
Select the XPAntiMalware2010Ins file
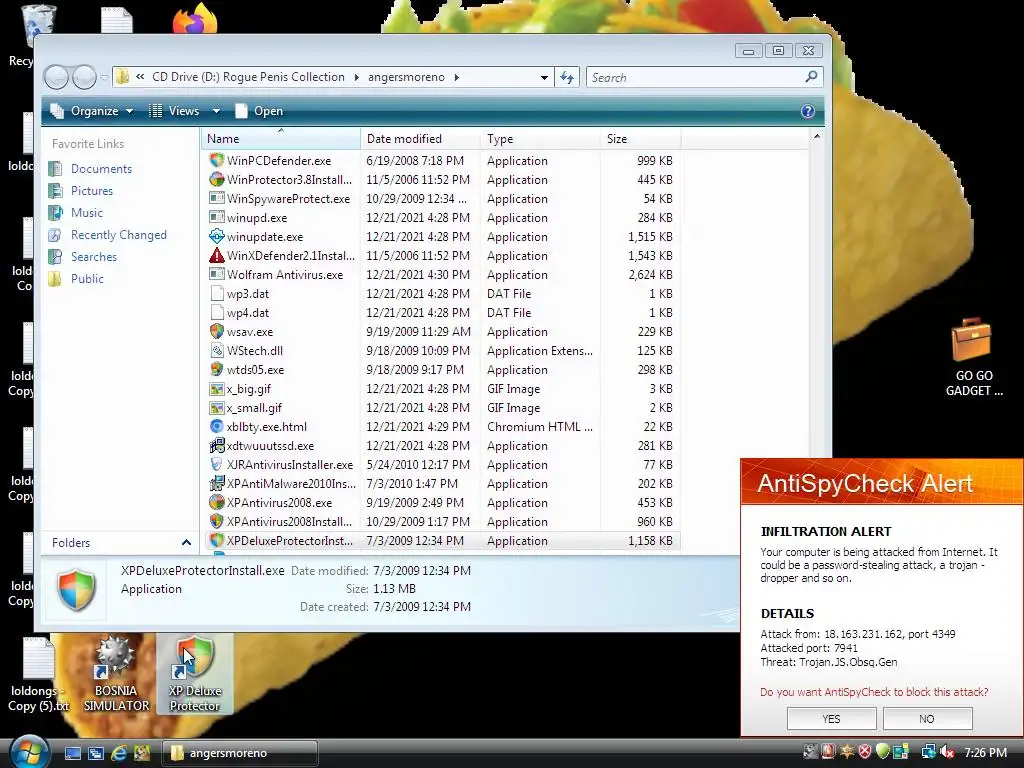291,483
